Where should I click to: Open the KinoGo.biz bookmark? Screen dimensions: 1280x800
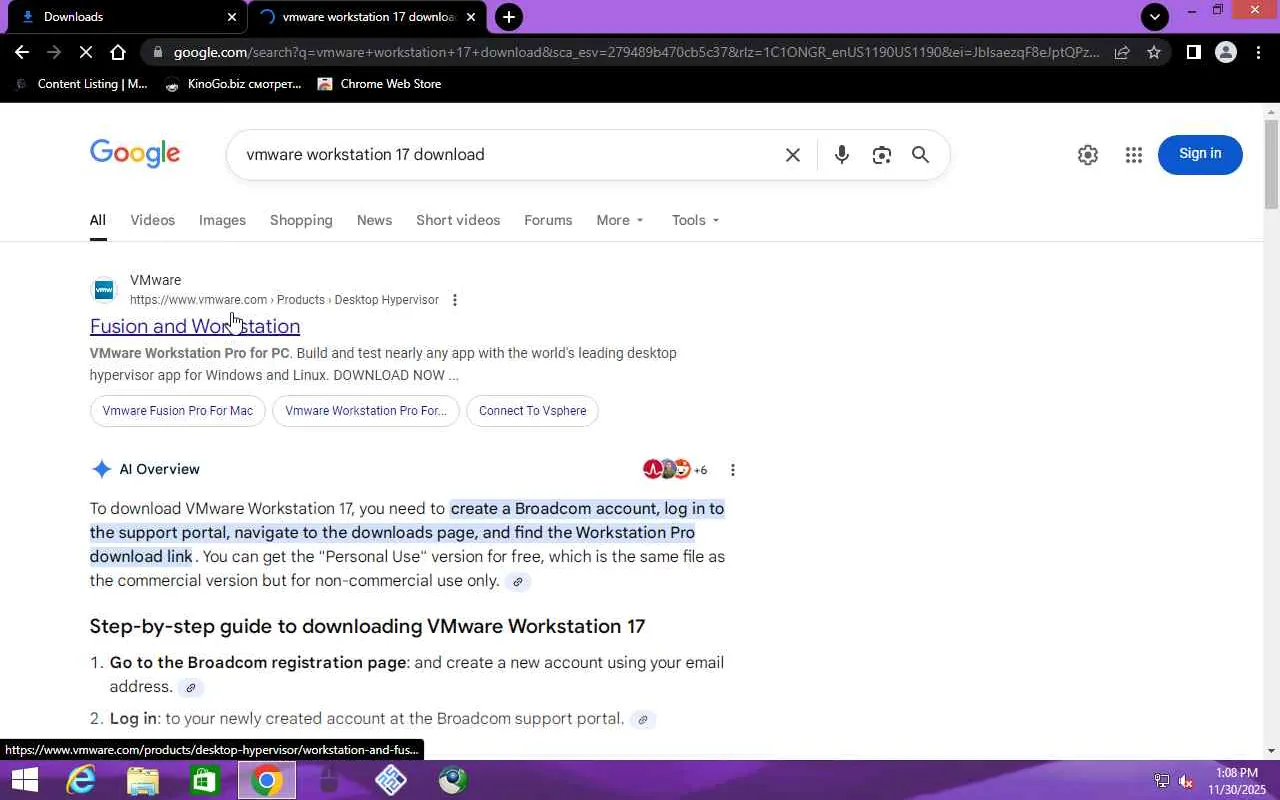pyautogui.click(x=233, y=84)
